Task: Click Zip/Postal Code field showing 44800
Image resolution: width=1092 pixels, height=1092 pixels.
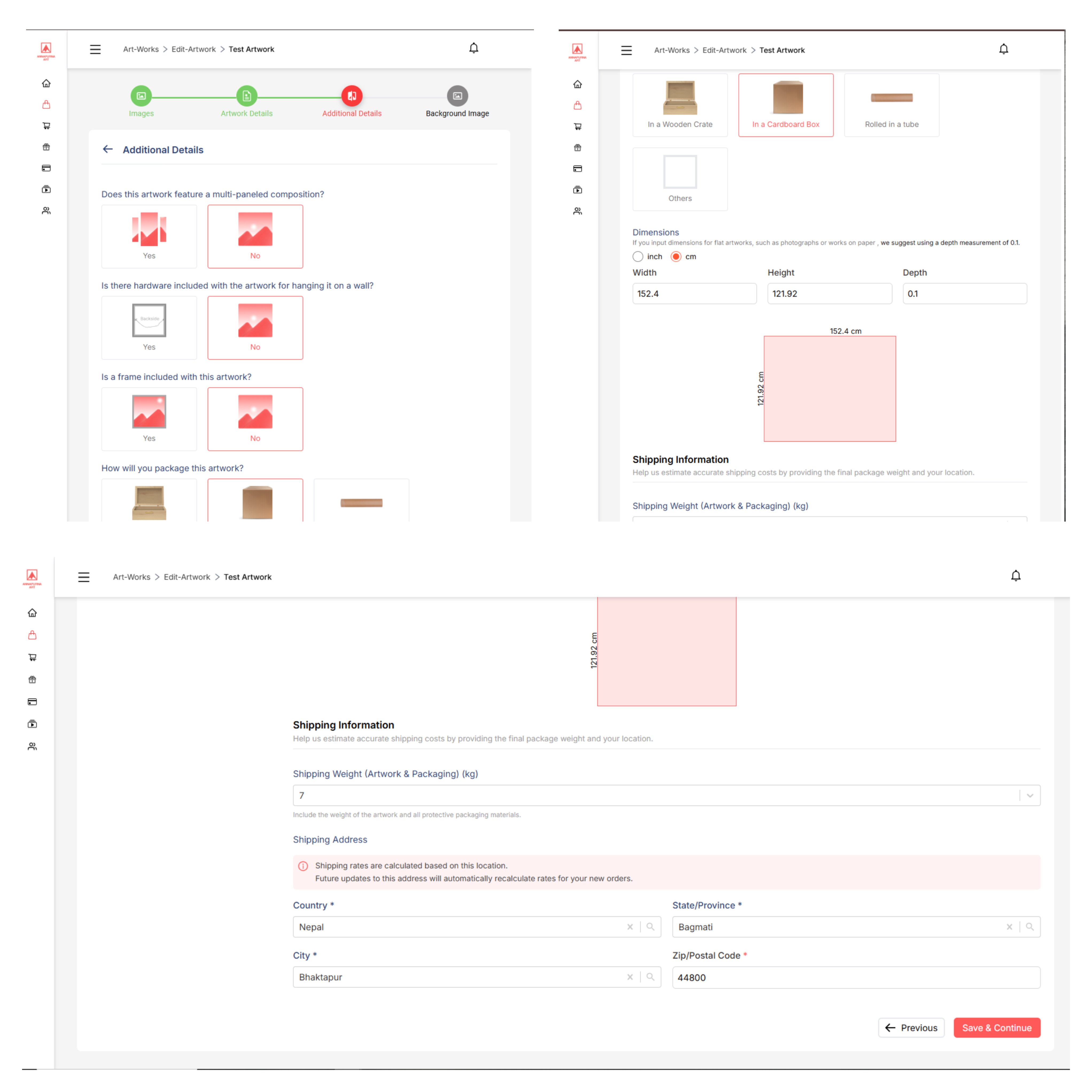Action: click(x=856, y=977)
